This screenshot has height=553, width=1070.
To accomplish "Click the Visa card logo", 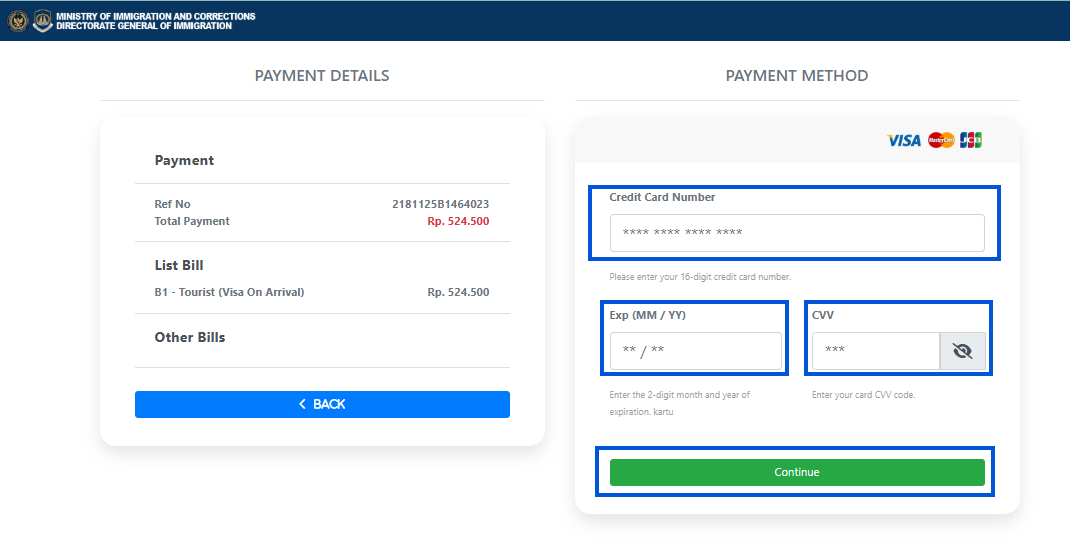I will 904,140.
